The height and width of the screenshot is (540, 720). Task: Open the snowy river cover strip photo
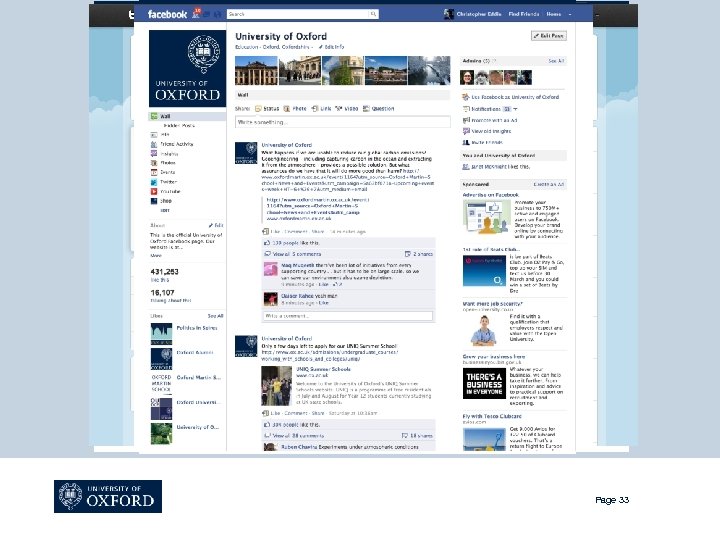[x=429, y=71]
